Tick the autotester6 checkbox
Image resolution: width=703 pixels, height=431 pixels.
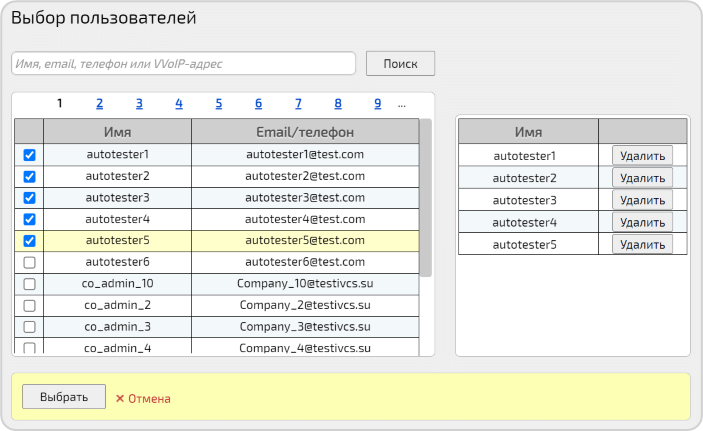click(29, 262)
